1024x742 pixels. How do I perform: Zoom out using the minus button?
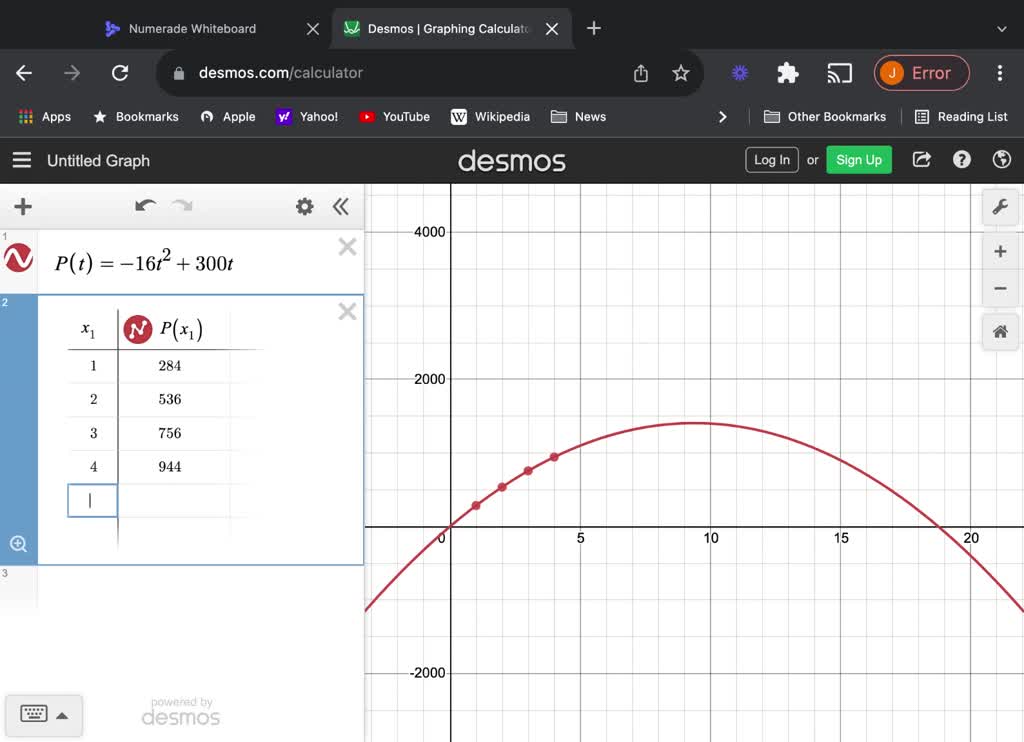tap(1000, 289)
